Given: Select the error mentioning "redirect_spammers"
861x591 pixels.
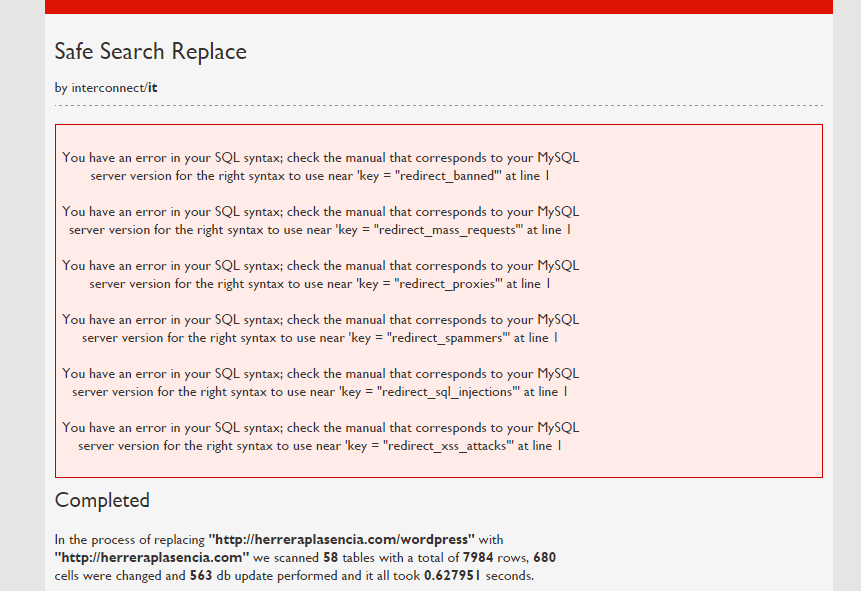Looking at the screenshot, I should coord(320,328).
